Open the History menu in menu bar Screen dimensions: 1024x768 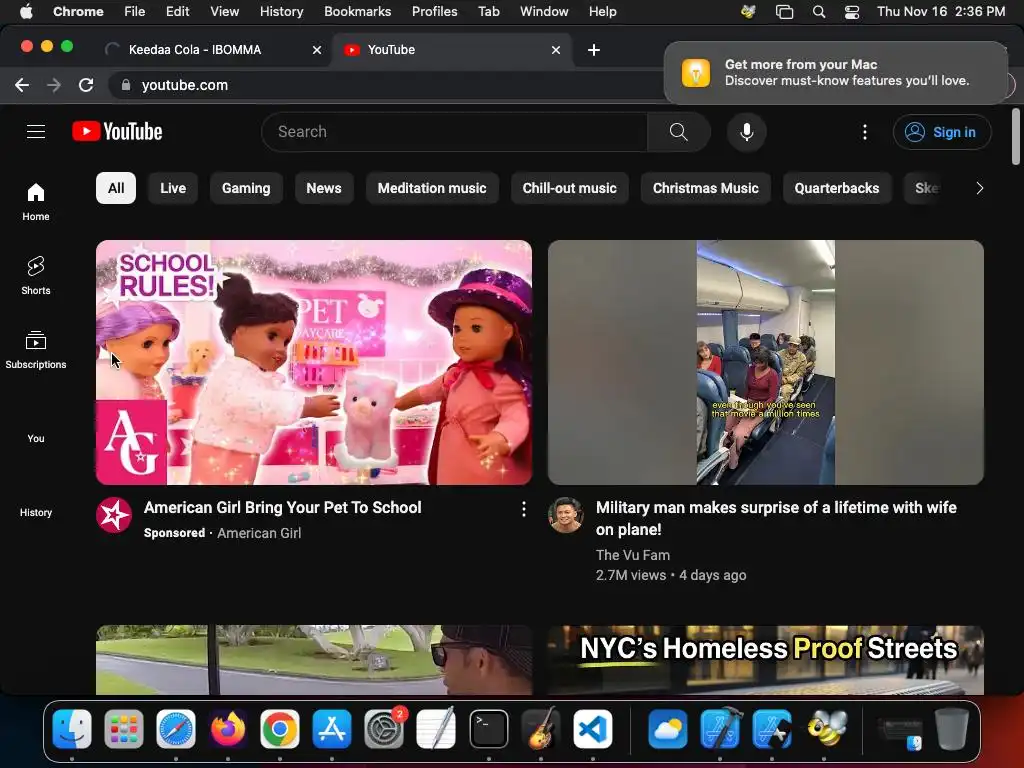281,12
